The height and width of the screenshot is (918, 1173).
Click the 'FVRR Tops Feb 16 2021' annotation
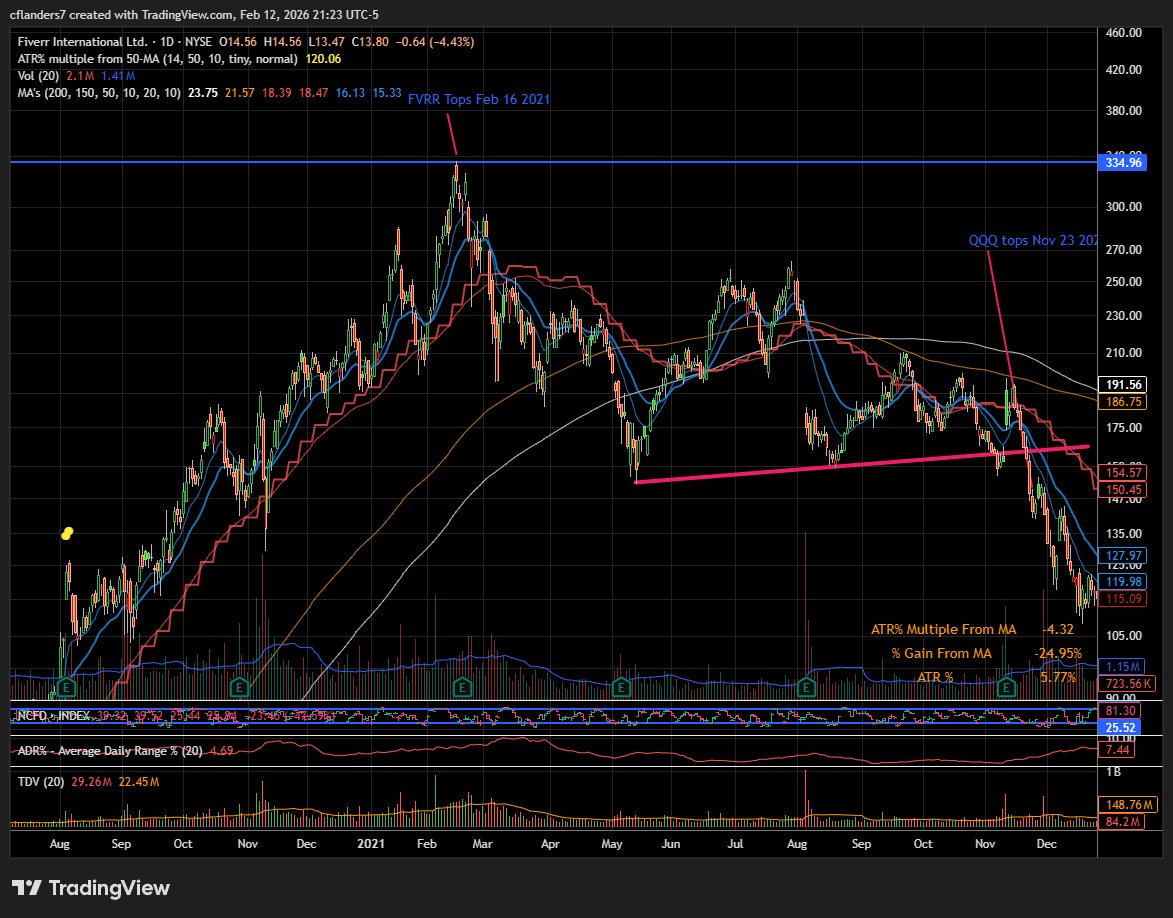tap(479, 100)
